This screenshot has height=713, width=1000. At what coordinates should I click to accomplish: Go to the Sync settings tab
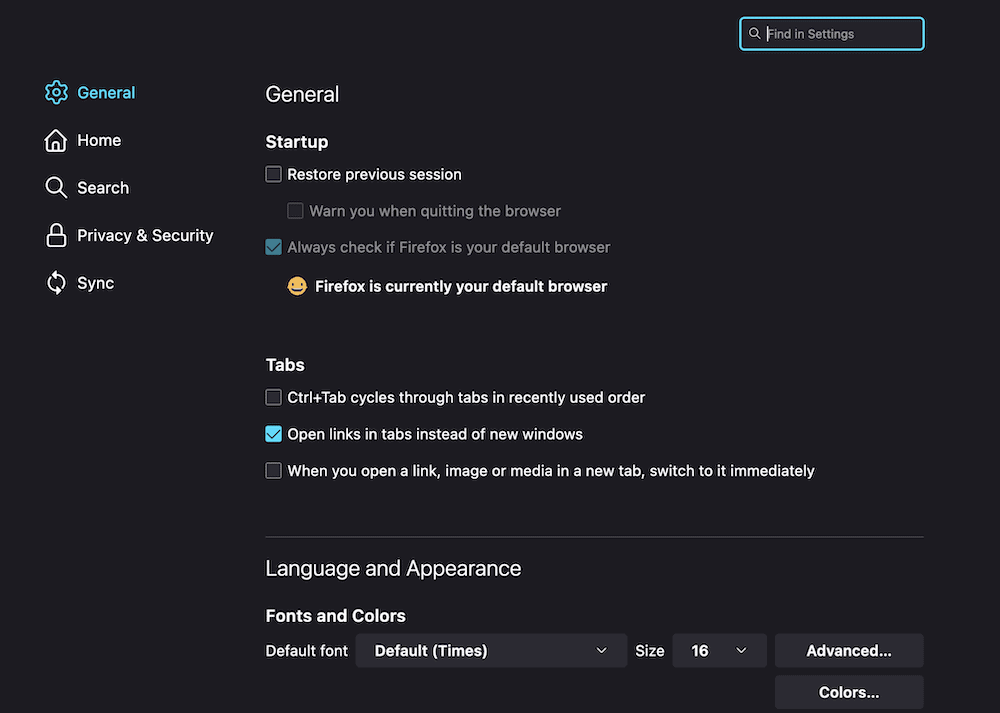[95, 283]
